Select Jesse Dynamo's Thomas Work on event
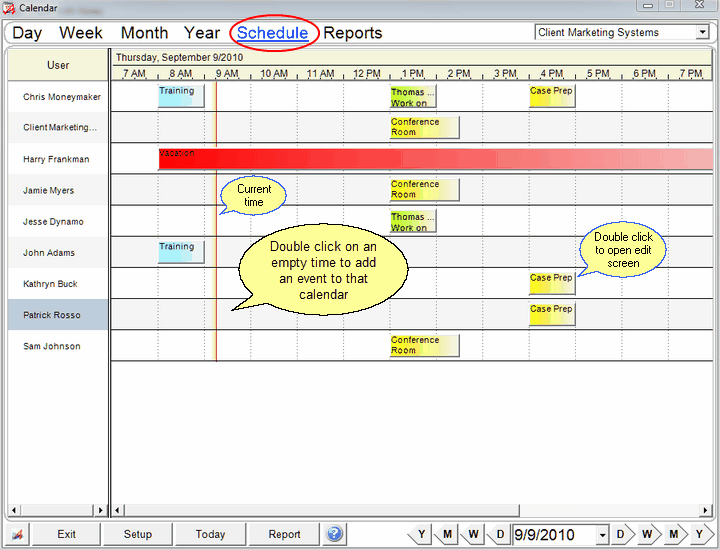This screenshot has height=550, width=720. click(413, 221)
